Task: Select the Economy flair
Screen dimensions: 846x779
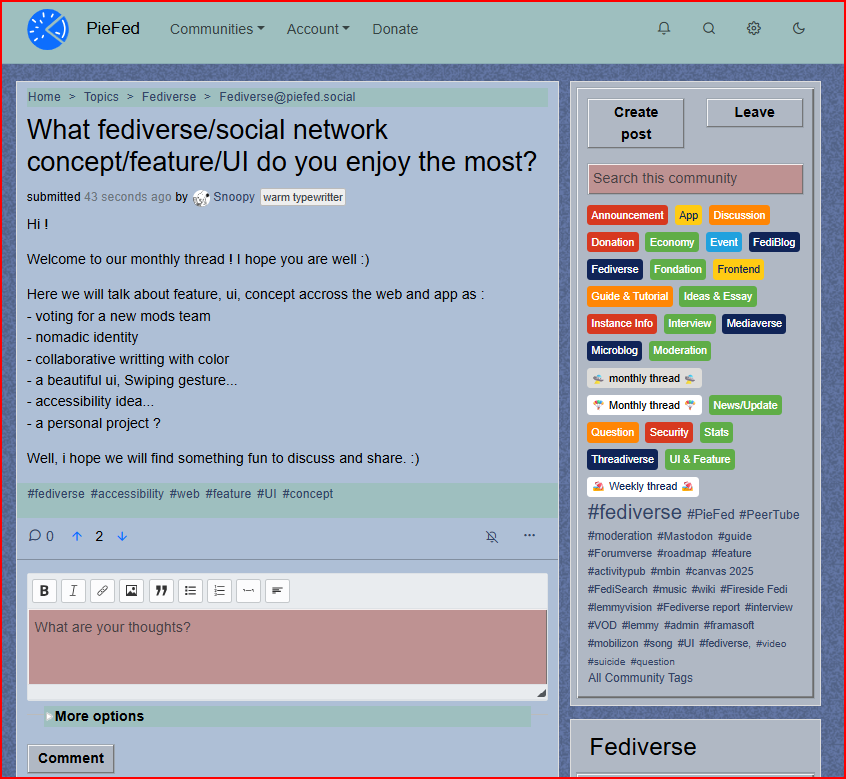Action: tap(672, 242)
